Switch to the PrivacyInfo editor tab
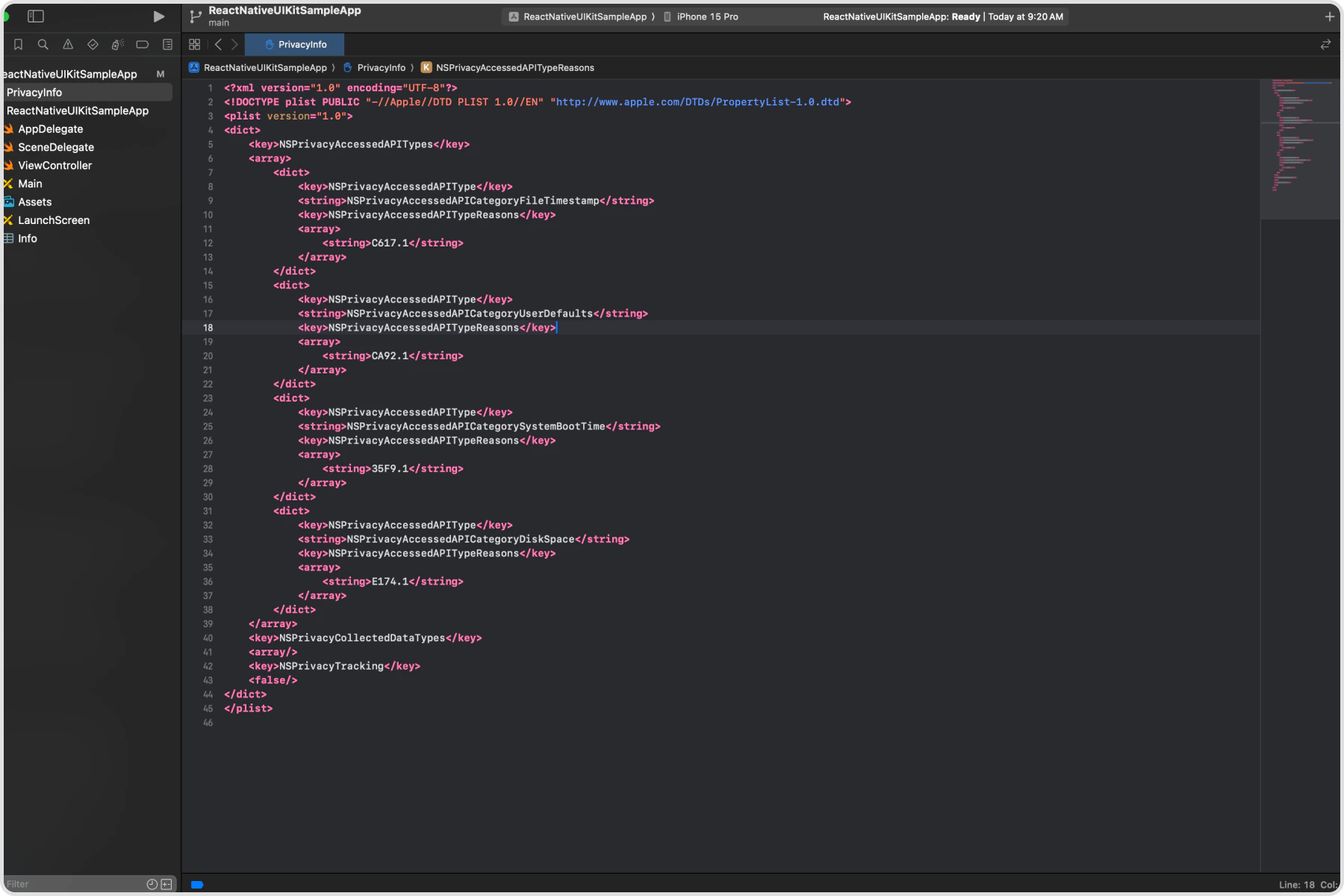Viewport: 1344px width, 896px height. click(x=294, y=44)
